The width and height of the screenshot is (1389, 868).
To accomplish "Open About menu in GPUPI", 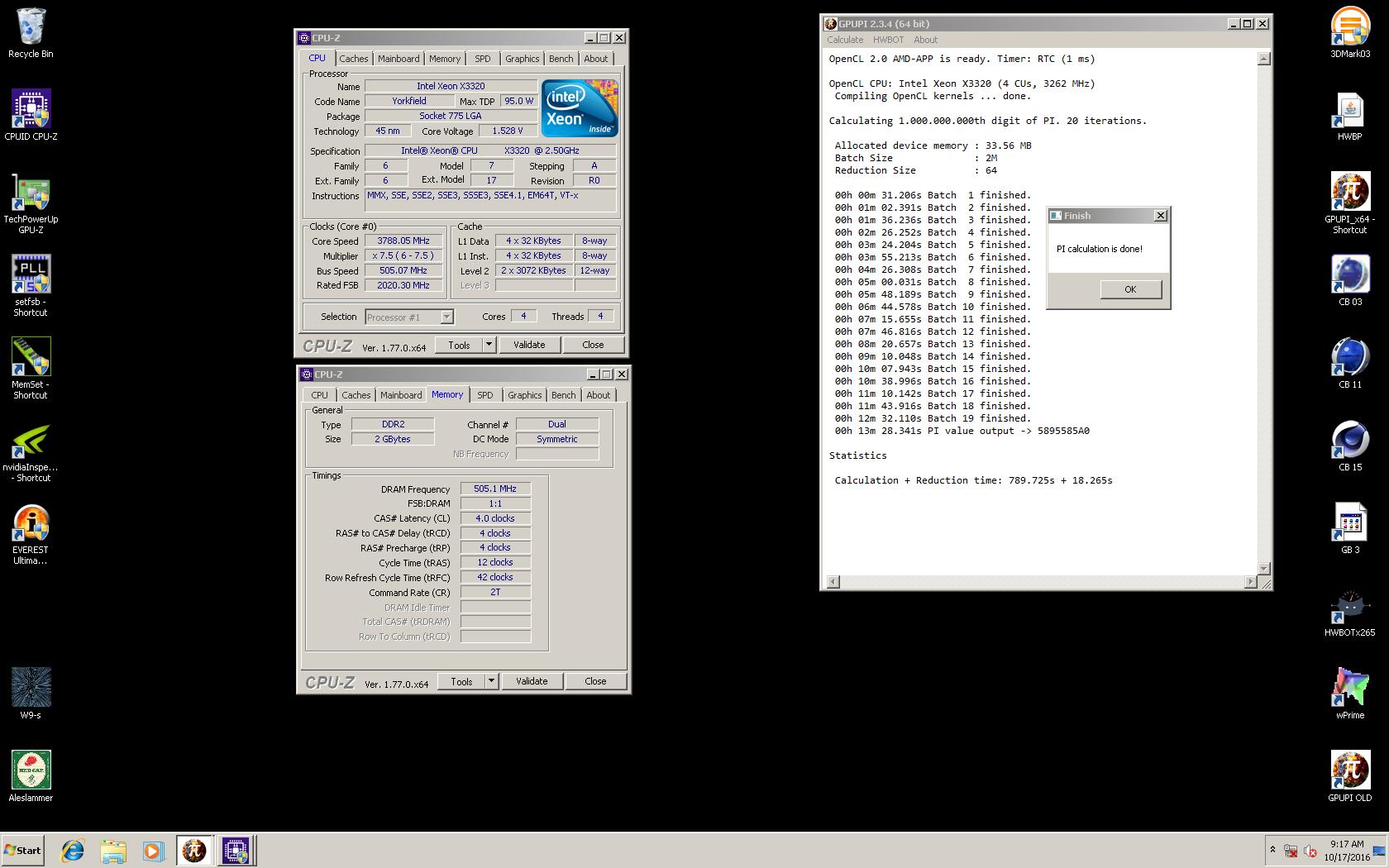I will click(x=926, y=40).
